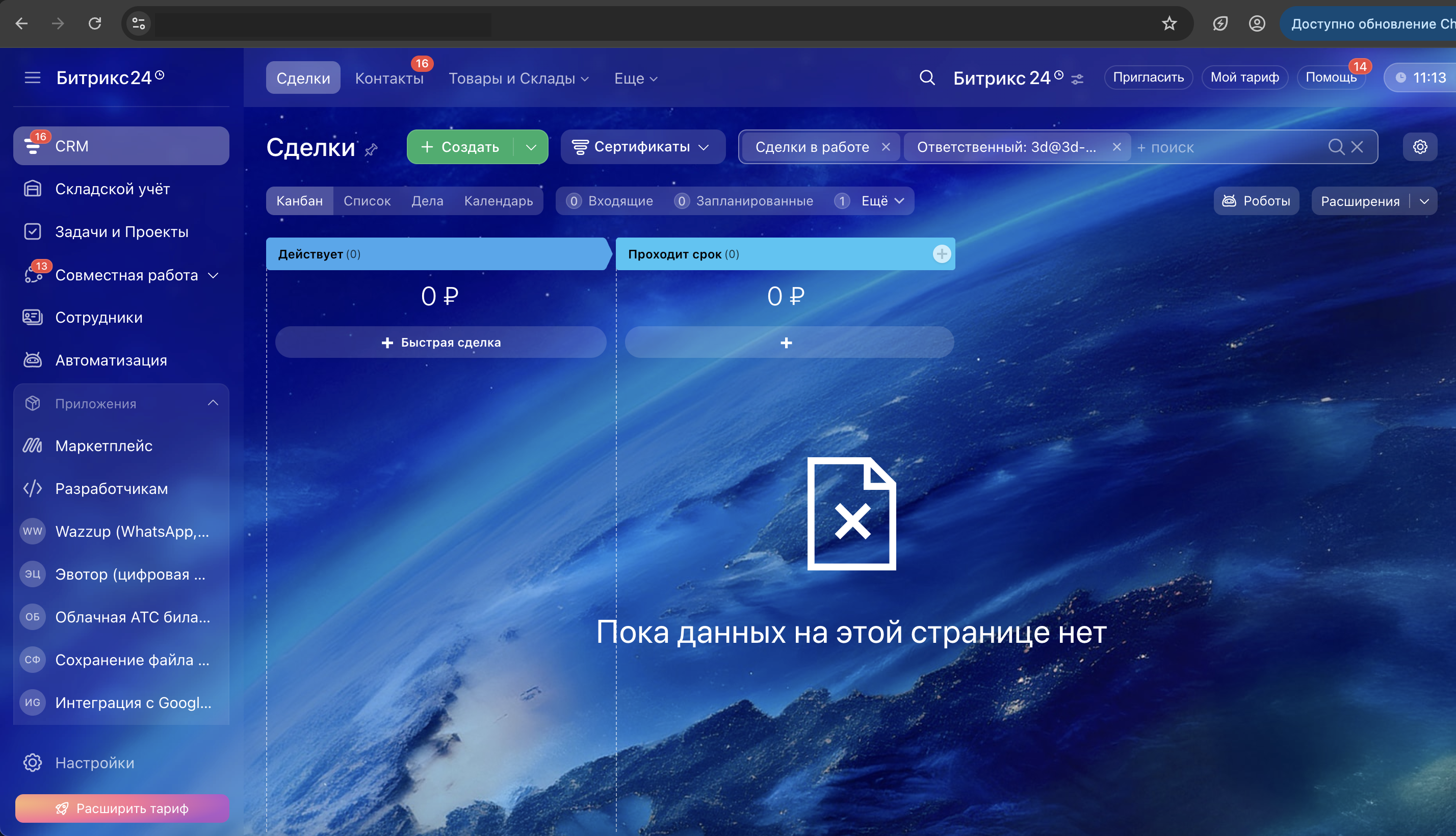Open the kanban settings gear icon

(1420, 147)
